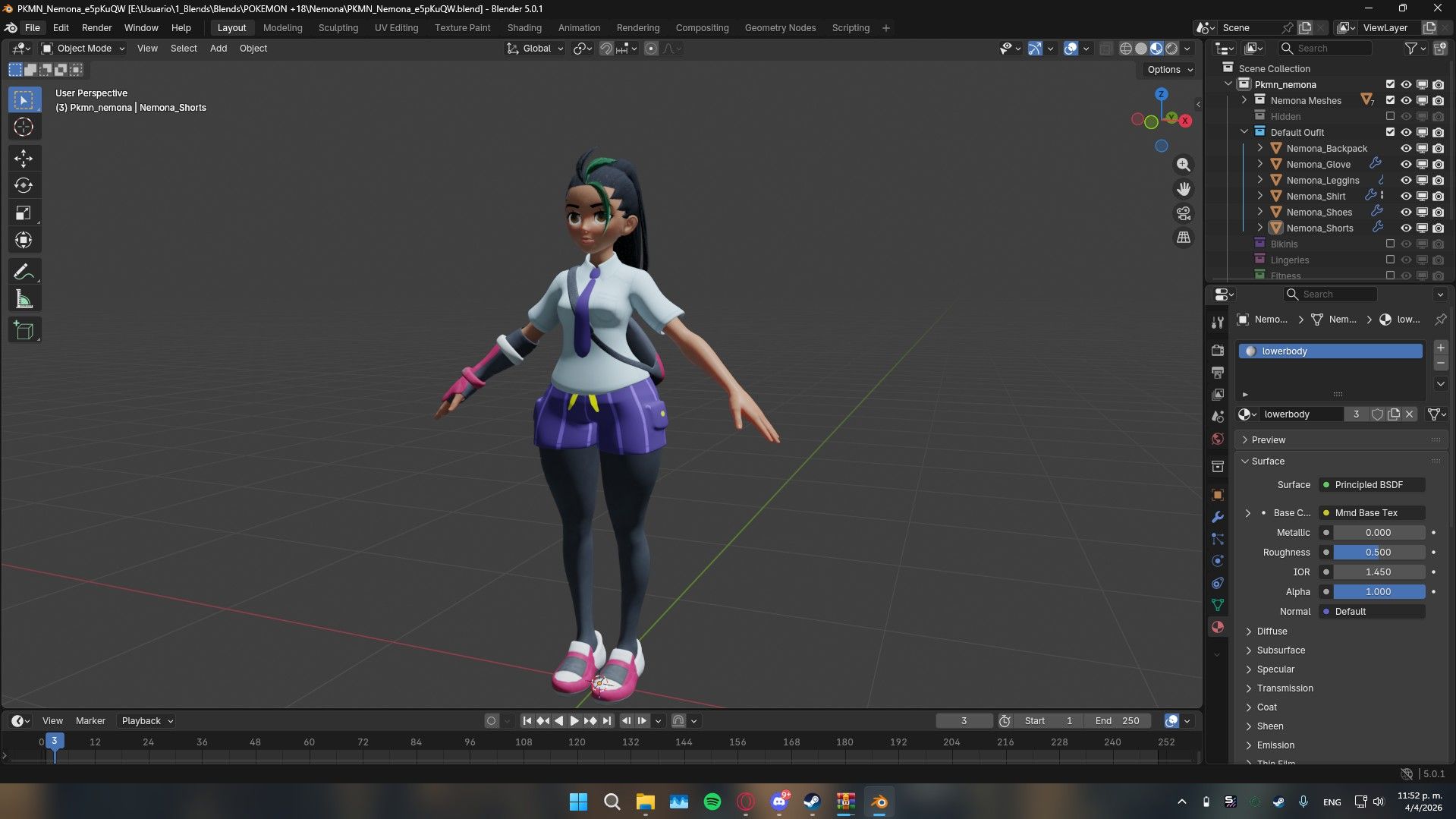Click the Mmd Base Tex base color button
The width and height of the screenshot is (1456, 819).
1372,513
